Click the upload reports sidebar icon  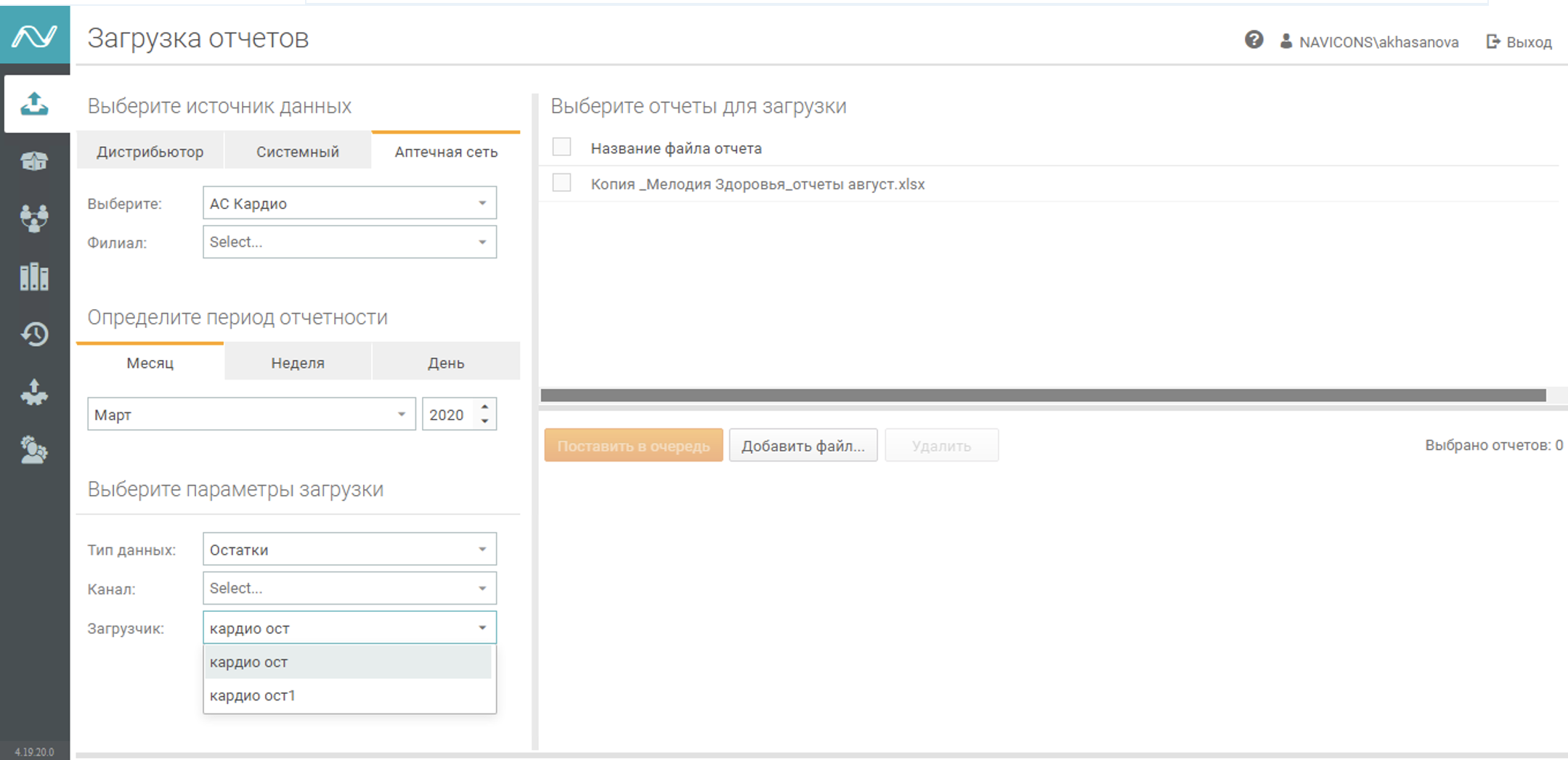(x=34, y=105)
